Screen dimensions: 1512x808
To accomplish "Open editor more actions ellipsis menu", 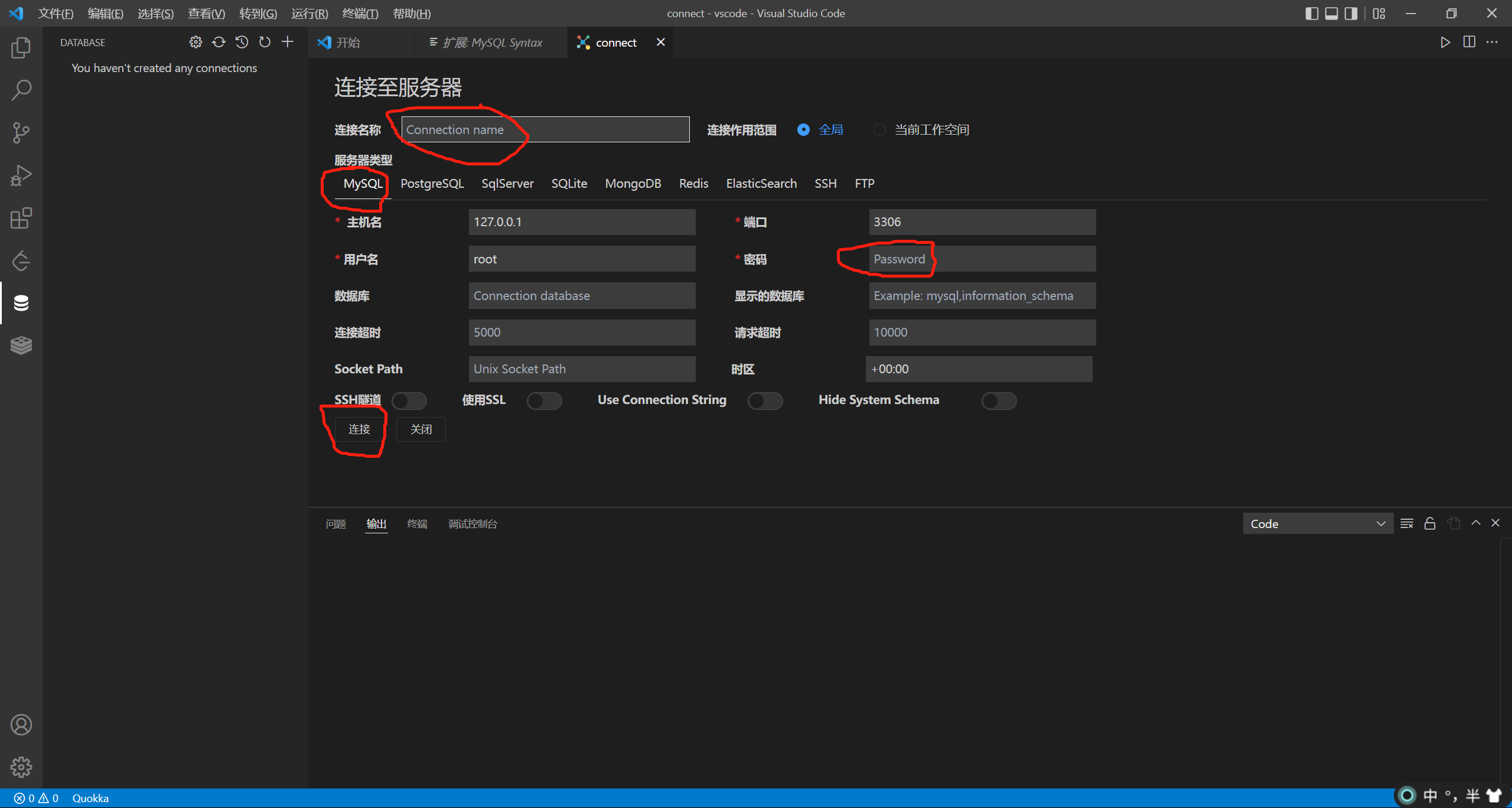I will [1492, 43].
